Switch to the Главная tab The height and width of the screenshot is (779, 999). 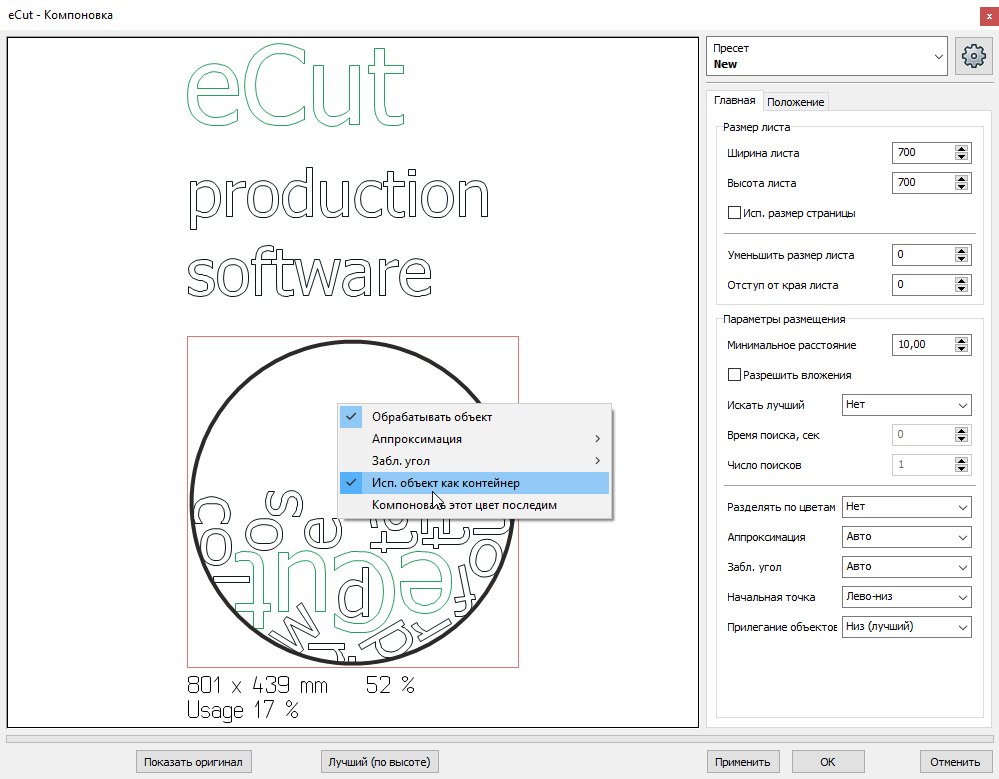pyautogui.click(x=735, y=101)
